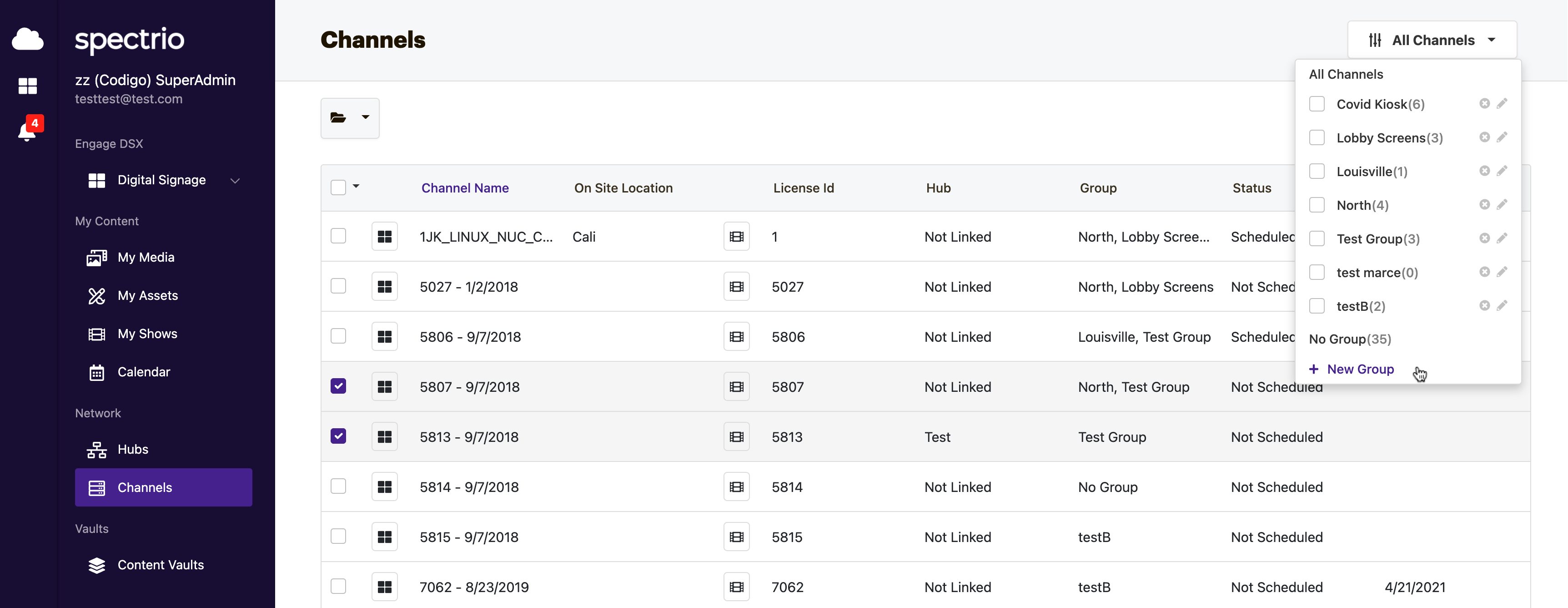The width and height of the screenshot is (1568, 608).
Task: Click the cloud logo icon
Action: [27, 39]
